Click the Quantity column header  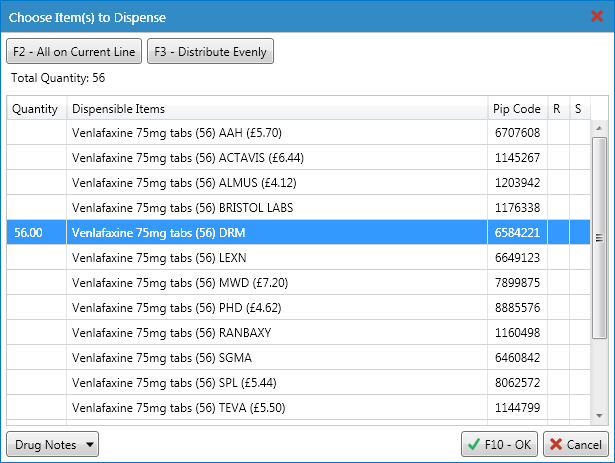(36, 109)
